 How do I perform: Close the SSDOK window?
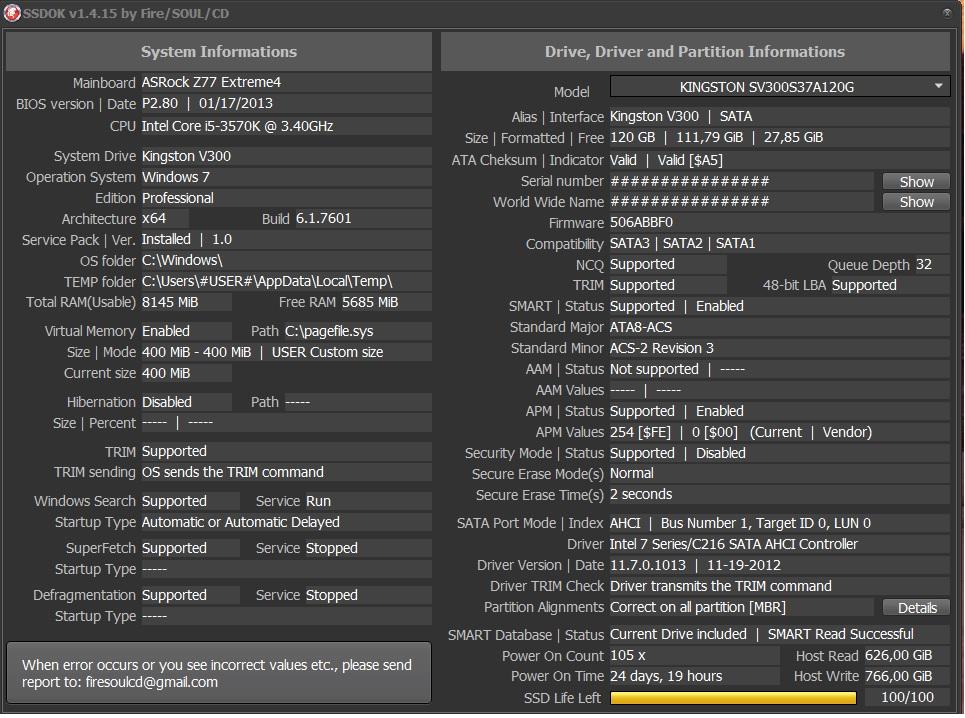click(947, 12)
